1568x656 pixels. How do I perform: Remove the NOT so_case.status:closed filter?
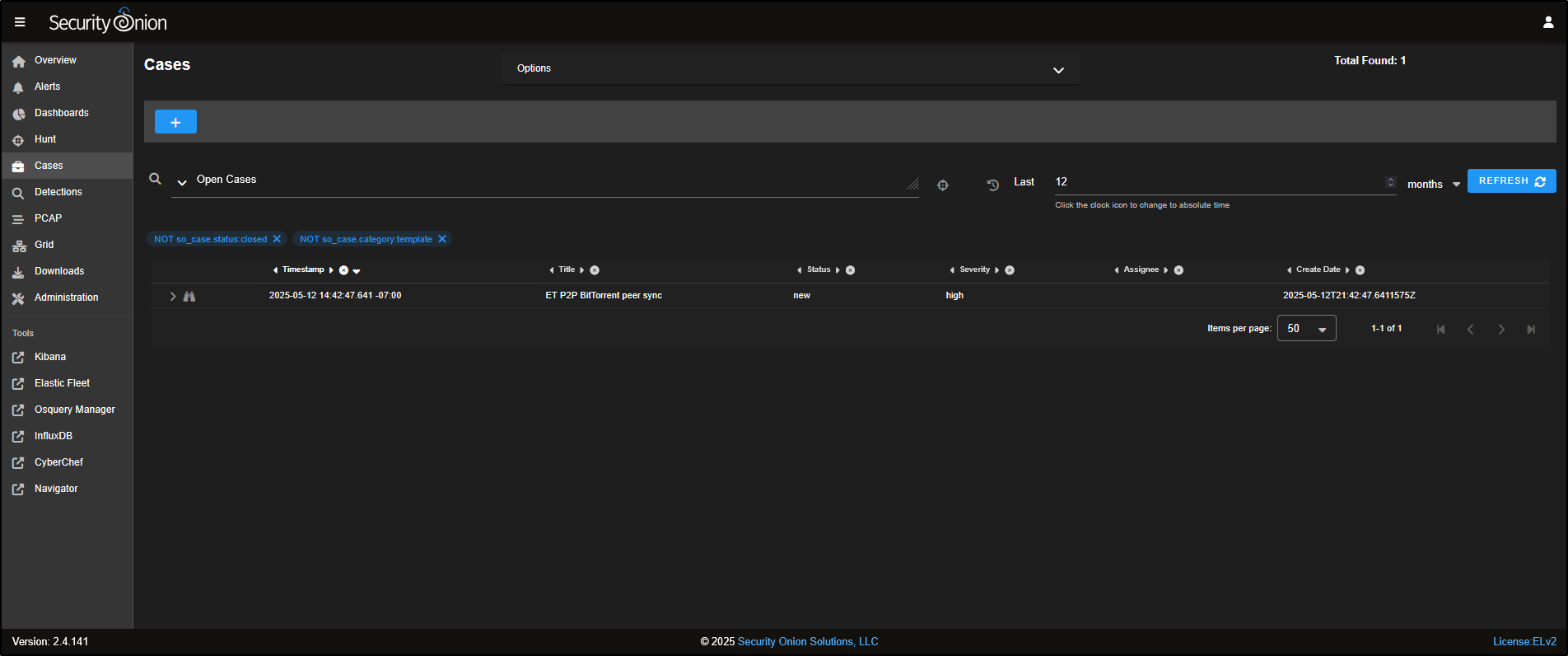coord(277,239)
